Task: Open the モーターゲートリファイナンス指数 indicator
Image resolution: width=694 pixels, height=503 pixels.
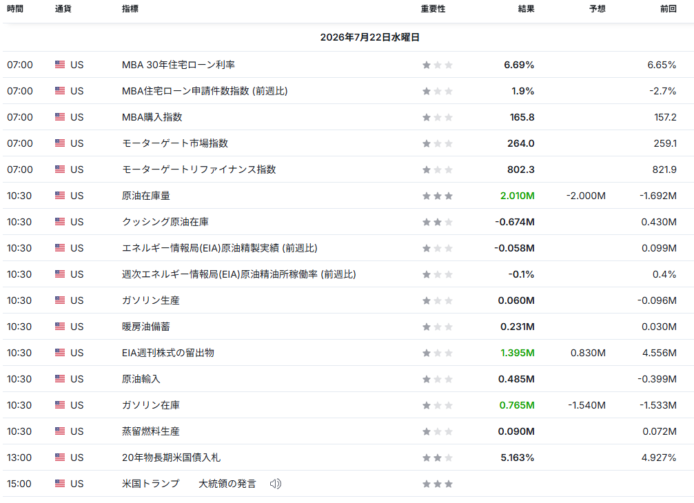Action: coord(199,170)
